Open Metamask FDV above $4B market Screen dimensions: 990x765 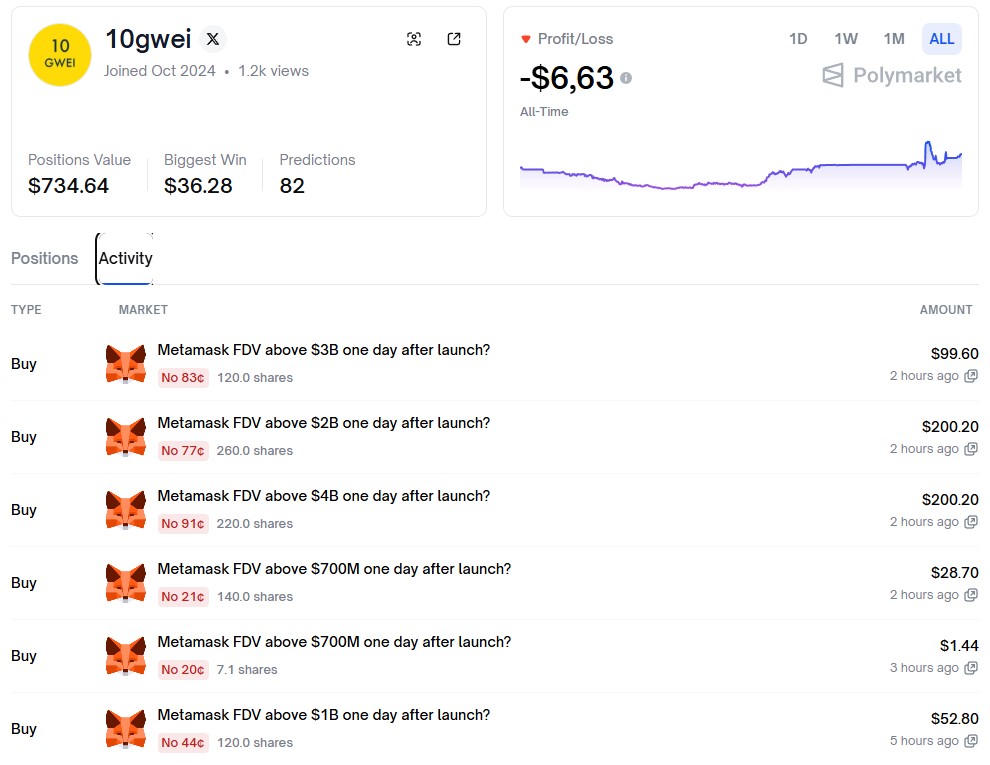pos(323,496)
